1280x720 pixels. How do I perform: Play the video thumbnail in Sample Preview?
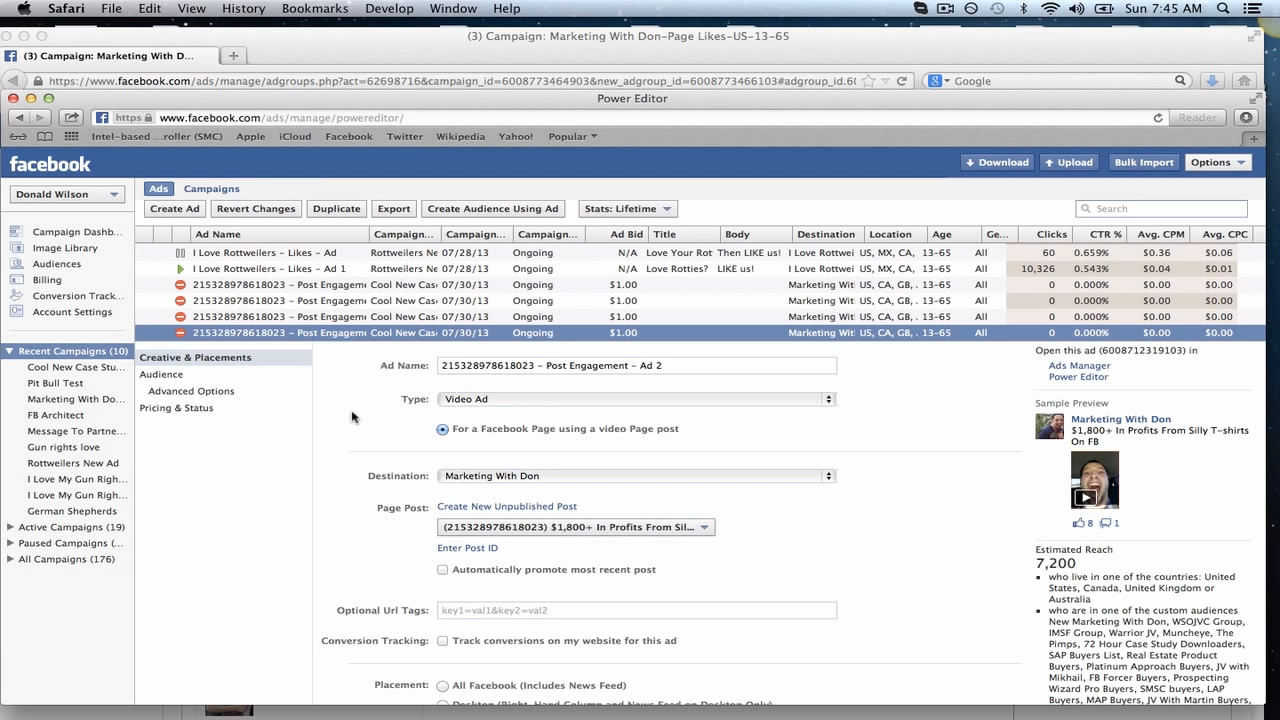1095,480
